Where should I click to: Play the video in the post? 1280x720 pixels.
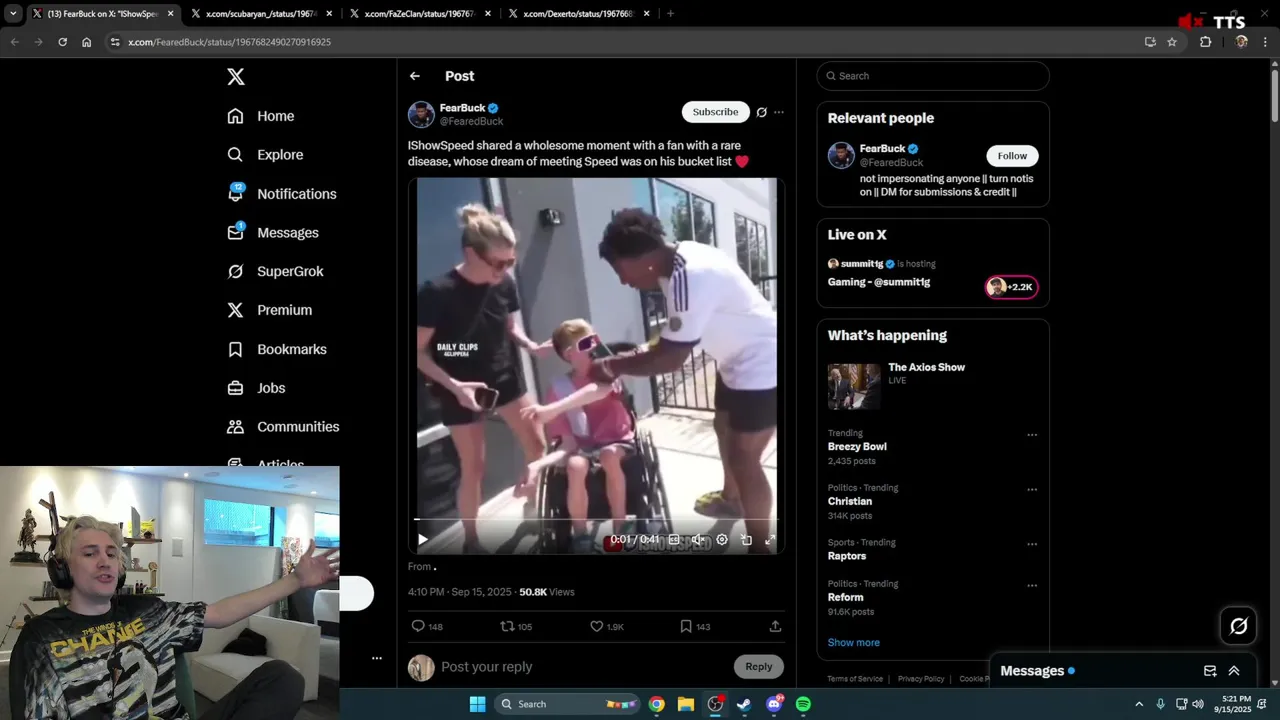423,540
